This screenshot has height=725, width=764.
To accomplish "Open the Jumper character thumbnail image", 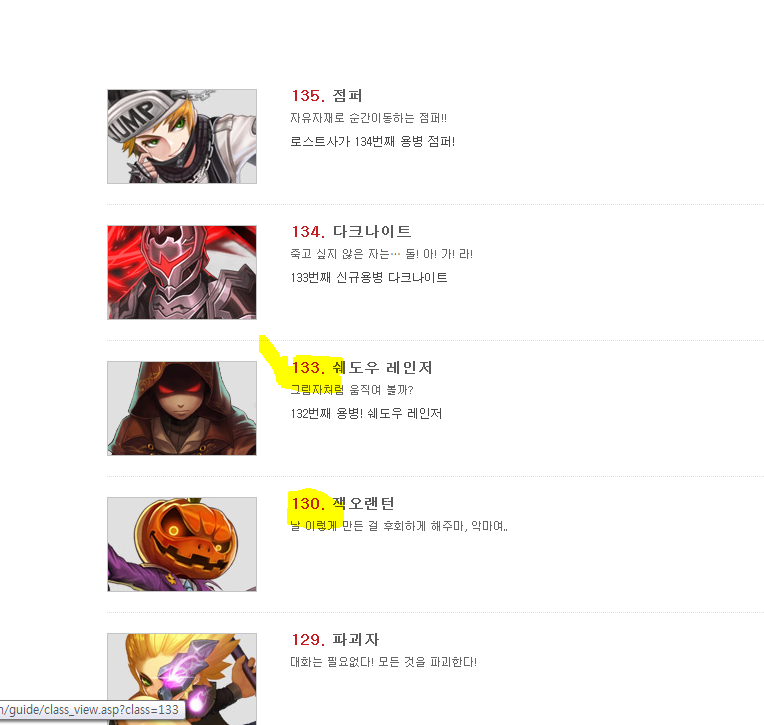I will (182, 136).
